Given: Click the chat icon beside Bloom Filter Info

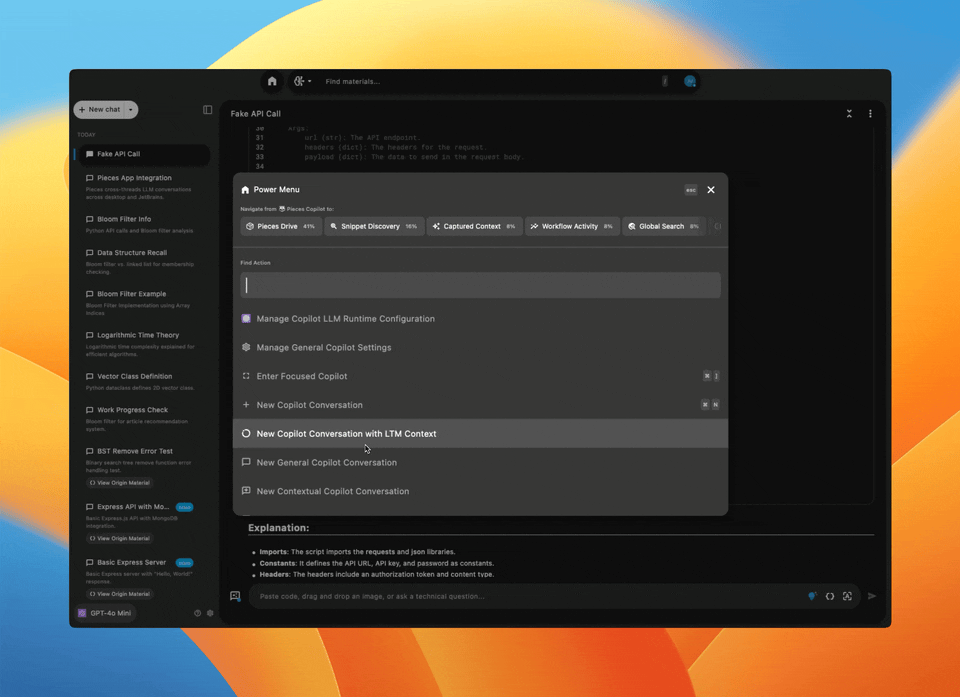Looking at the screenshot, I should [89, 219].
